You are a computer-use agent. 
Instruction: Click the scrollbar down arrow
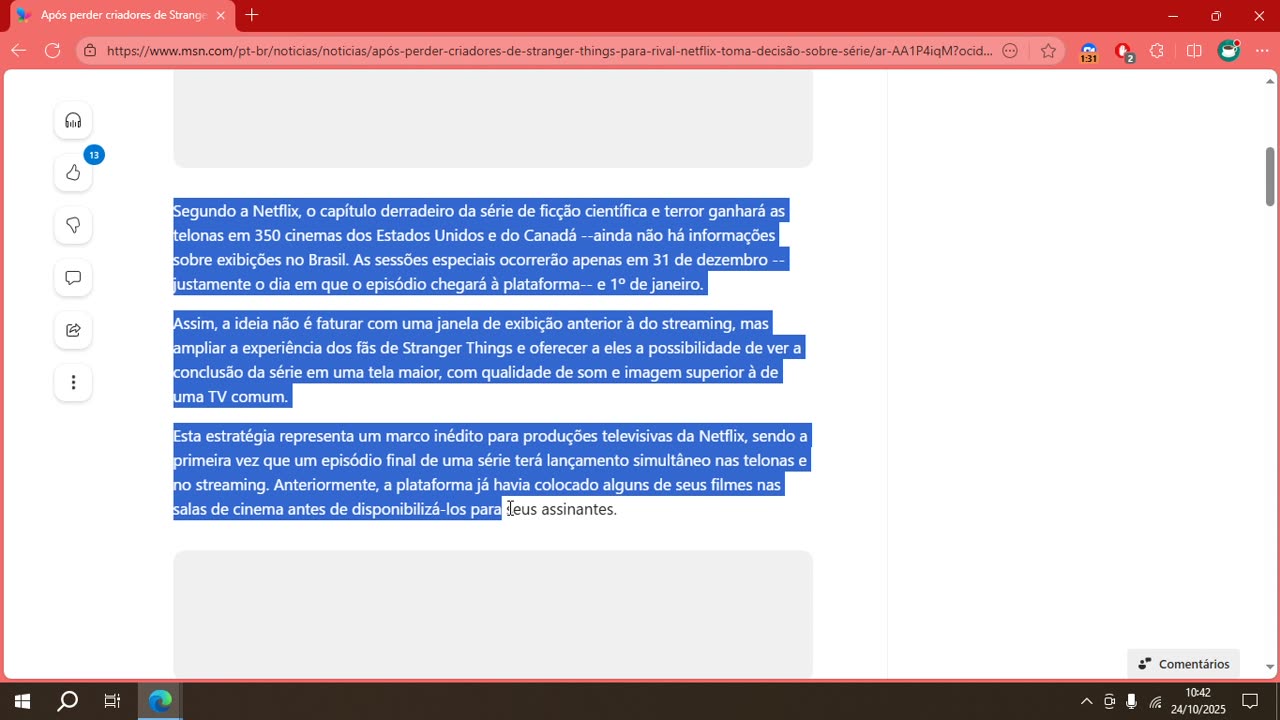[x=1270, y=667]
